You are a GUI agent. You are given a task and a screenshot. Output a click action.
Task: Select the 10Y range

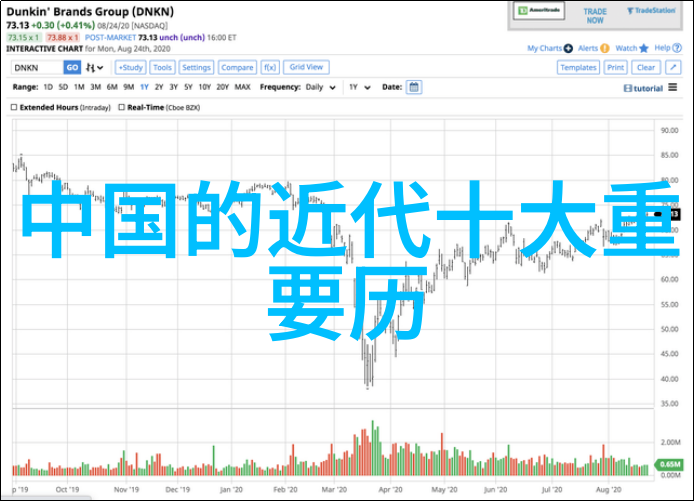204,87
